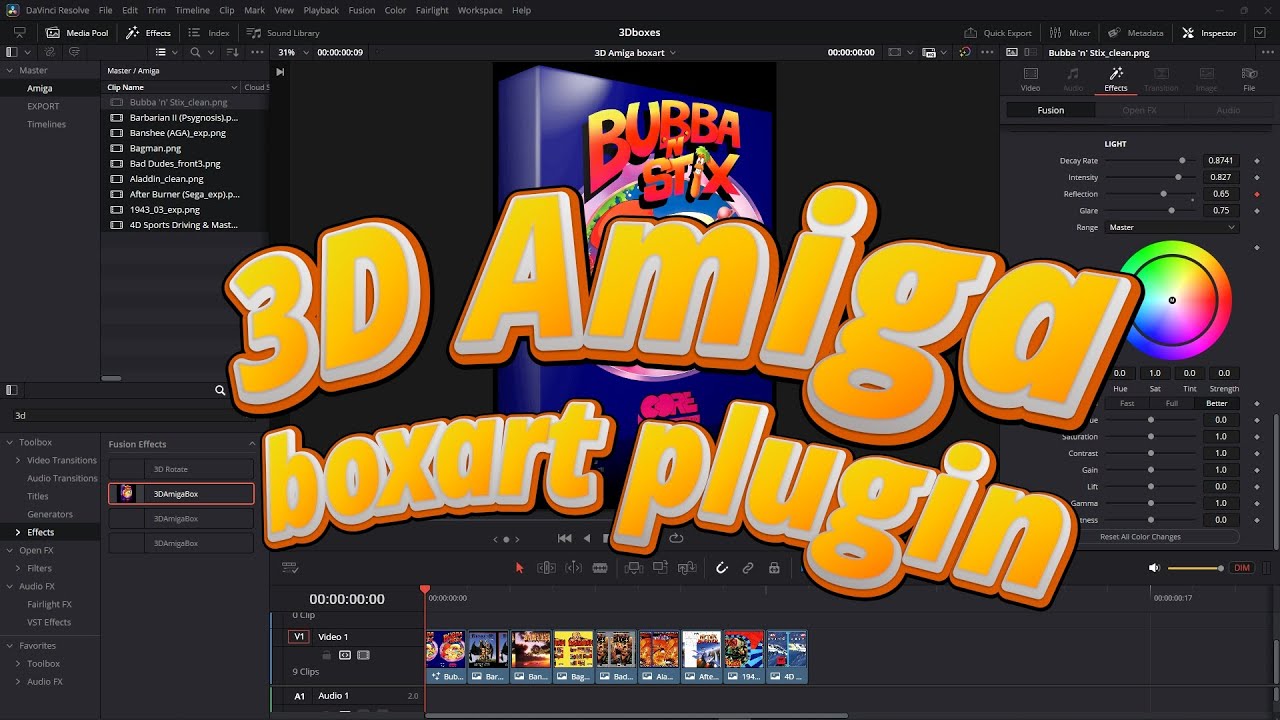
Task: Open the Sound Library panel
Action: coord(283,33)
